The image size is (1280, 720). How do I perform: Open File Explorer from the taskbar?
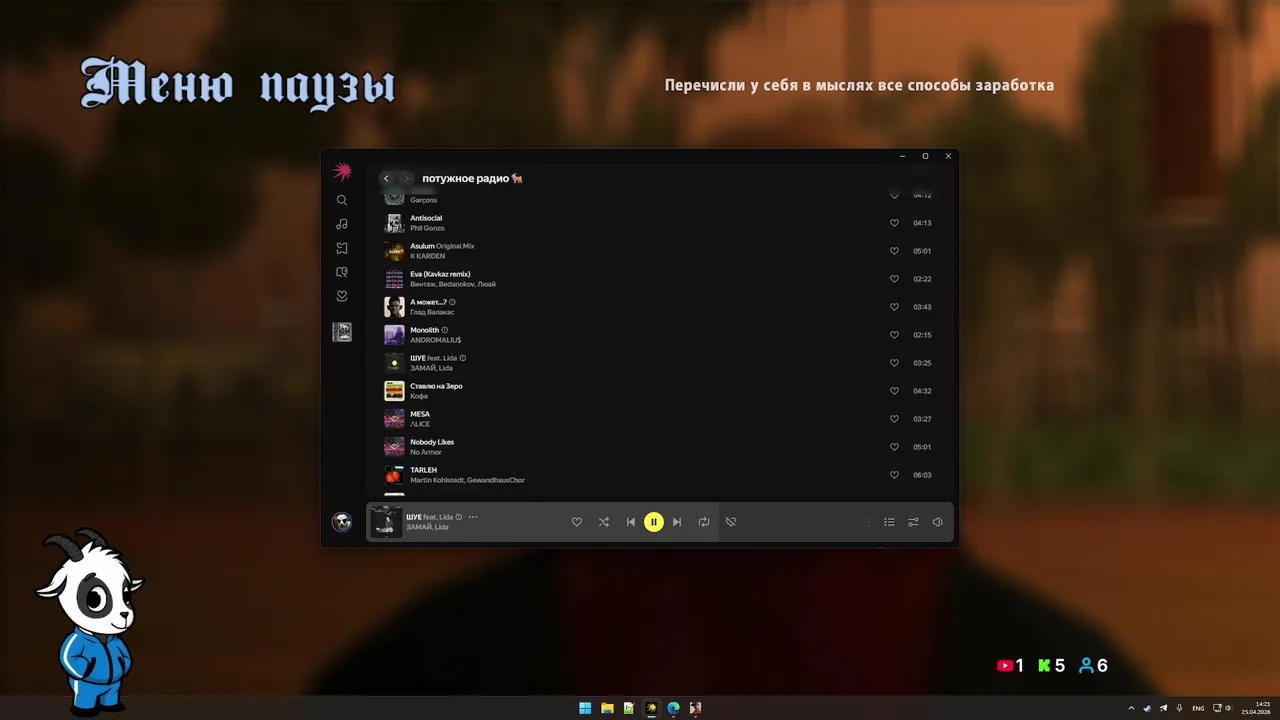[607, 708]
